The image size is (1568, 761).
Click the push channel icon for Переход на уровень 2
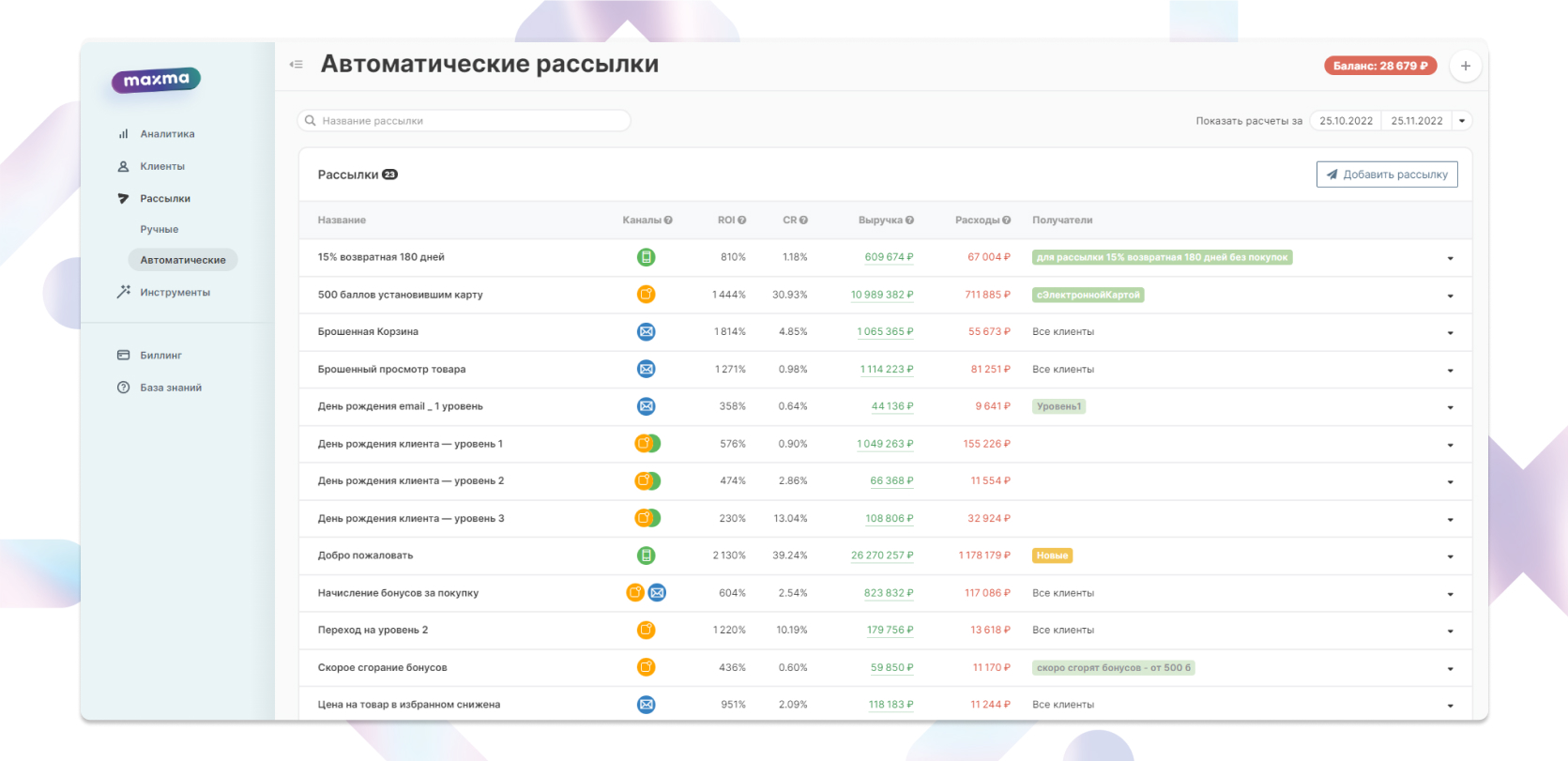[646, 631]
